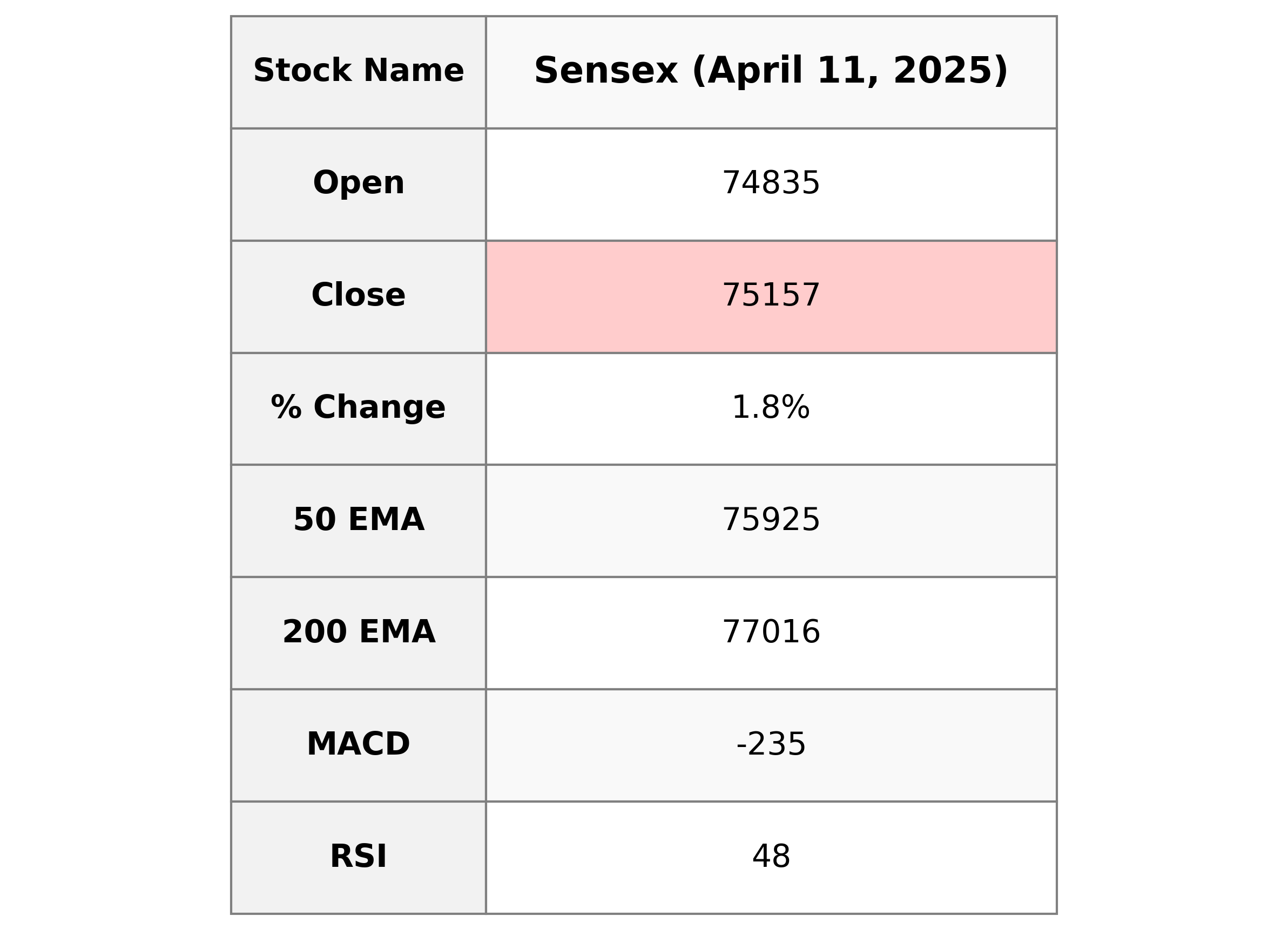Viewport: 1288px width, 930px height.
Task: Click the 200 EMA value 77016
Action: tap(771, 632)
